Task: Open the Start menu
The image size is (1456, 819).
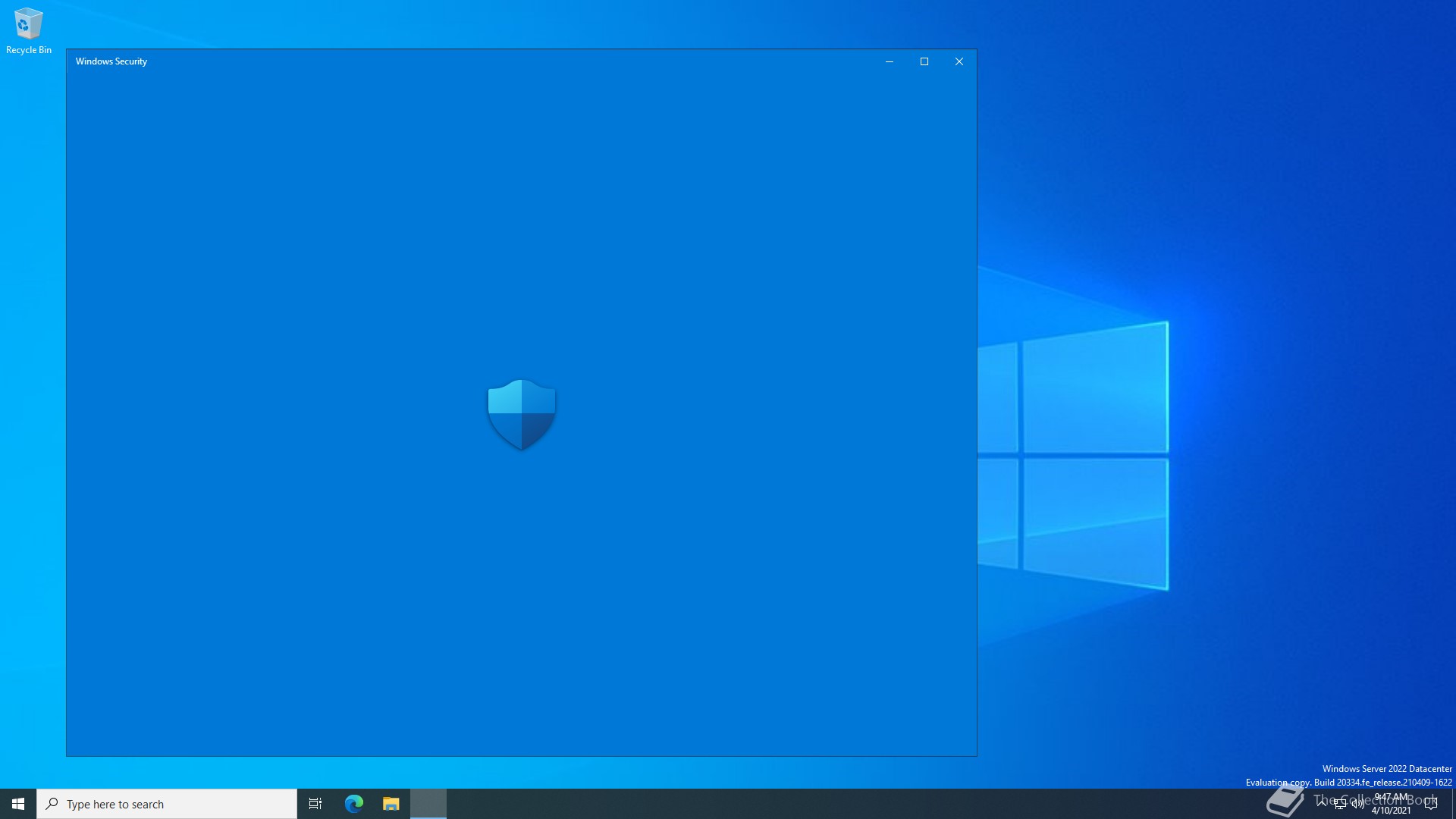Action: [18, 804]
